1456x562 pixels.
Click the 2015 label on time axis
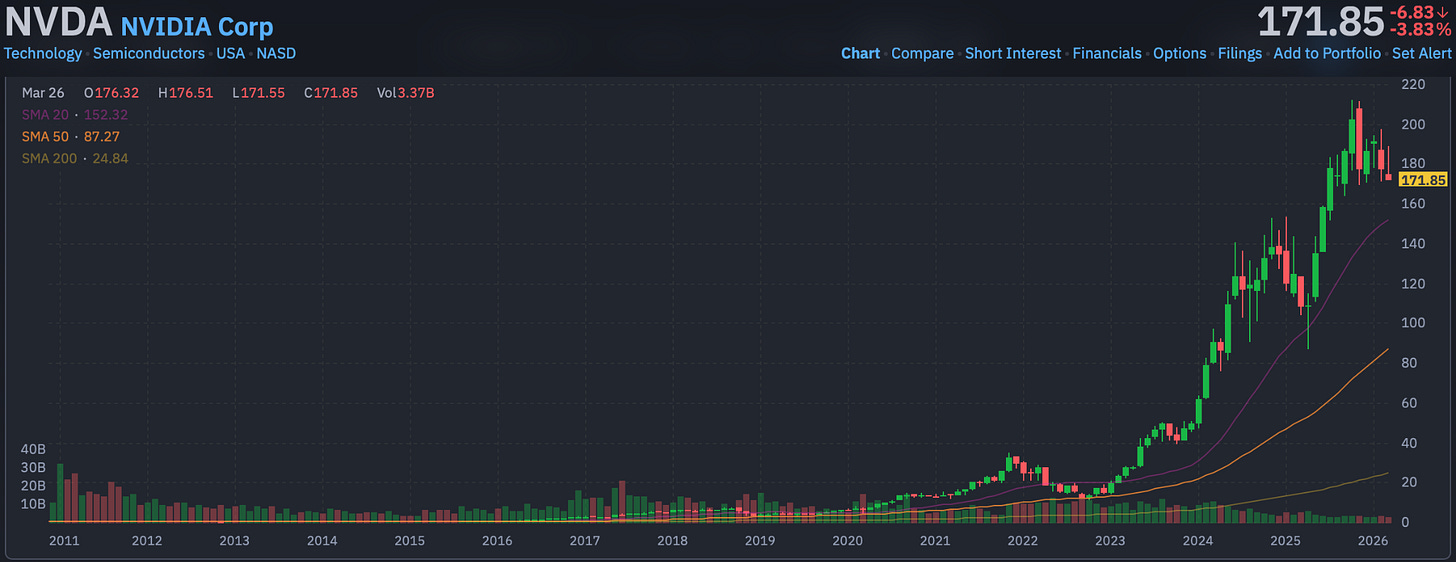click(x=410, y=541)
